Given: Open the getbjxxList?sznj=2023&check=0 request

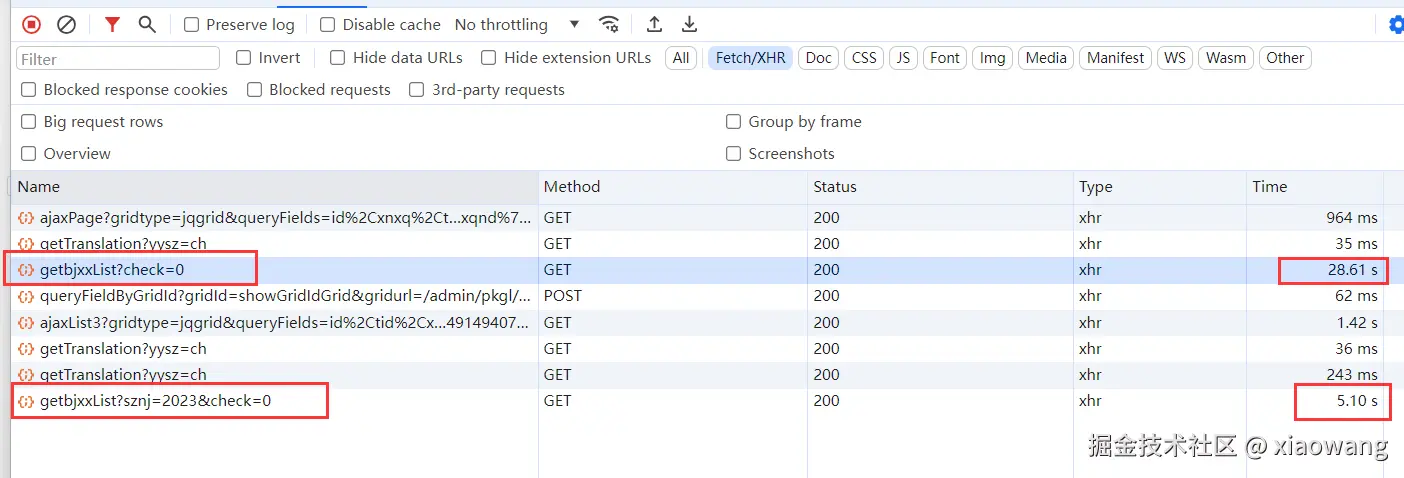Looking at the screenshot, I should (155, 401).
